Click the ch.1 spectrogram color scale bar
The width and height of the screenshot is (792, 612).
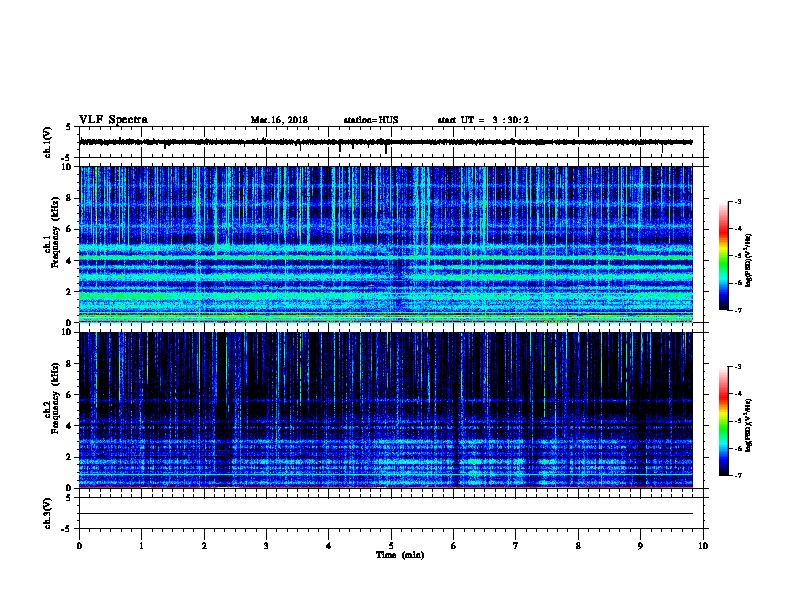(x=724, y=256)
